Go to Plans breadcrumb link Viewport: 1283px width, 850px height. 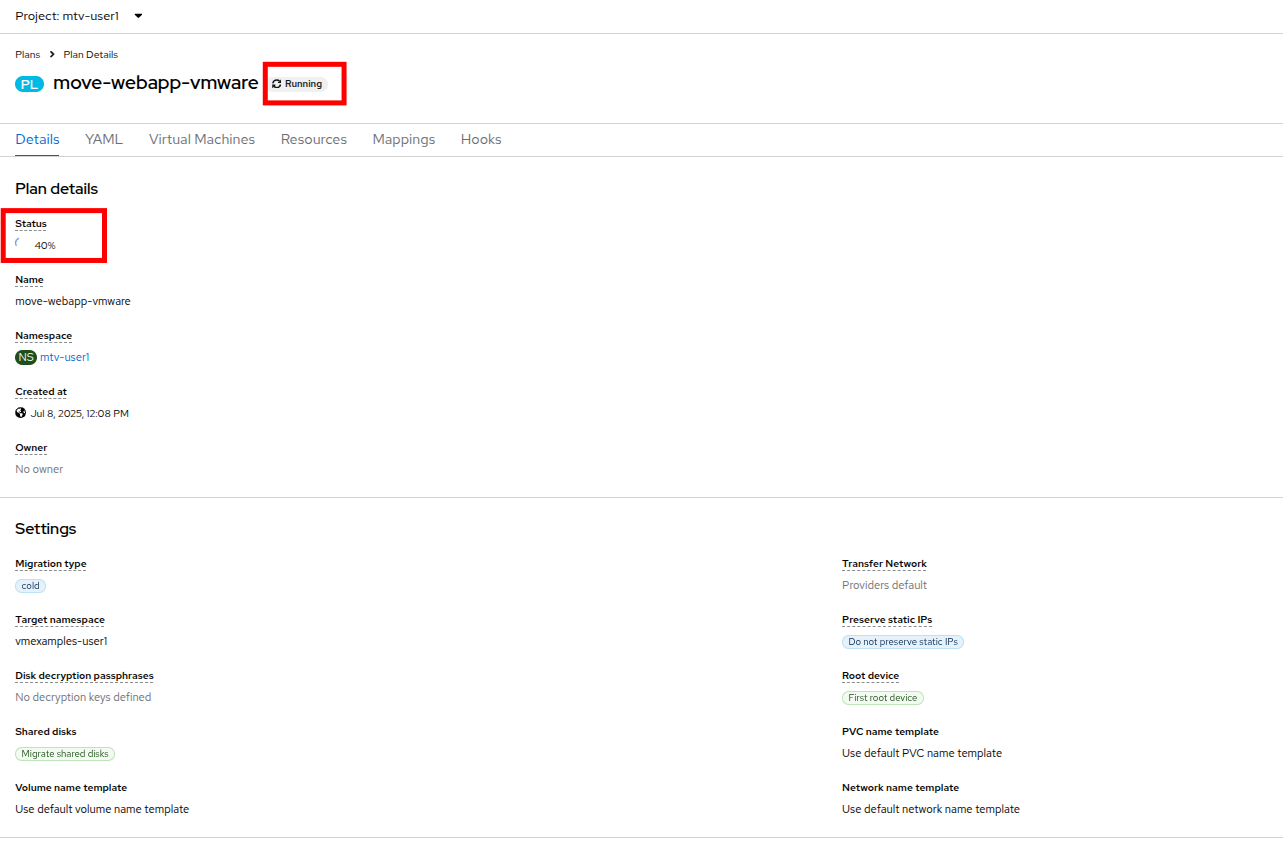coord(27,55)
